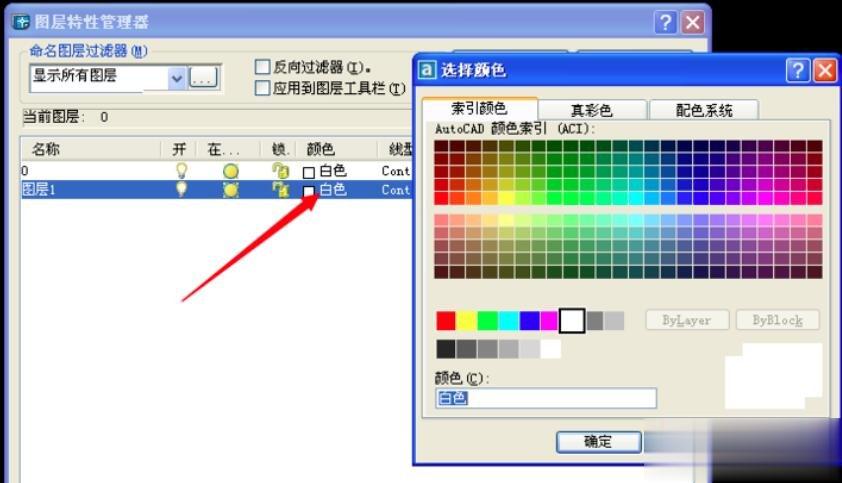Click the color box of 图层1
This screenshot has width=842, height=483.
[309, 191]
